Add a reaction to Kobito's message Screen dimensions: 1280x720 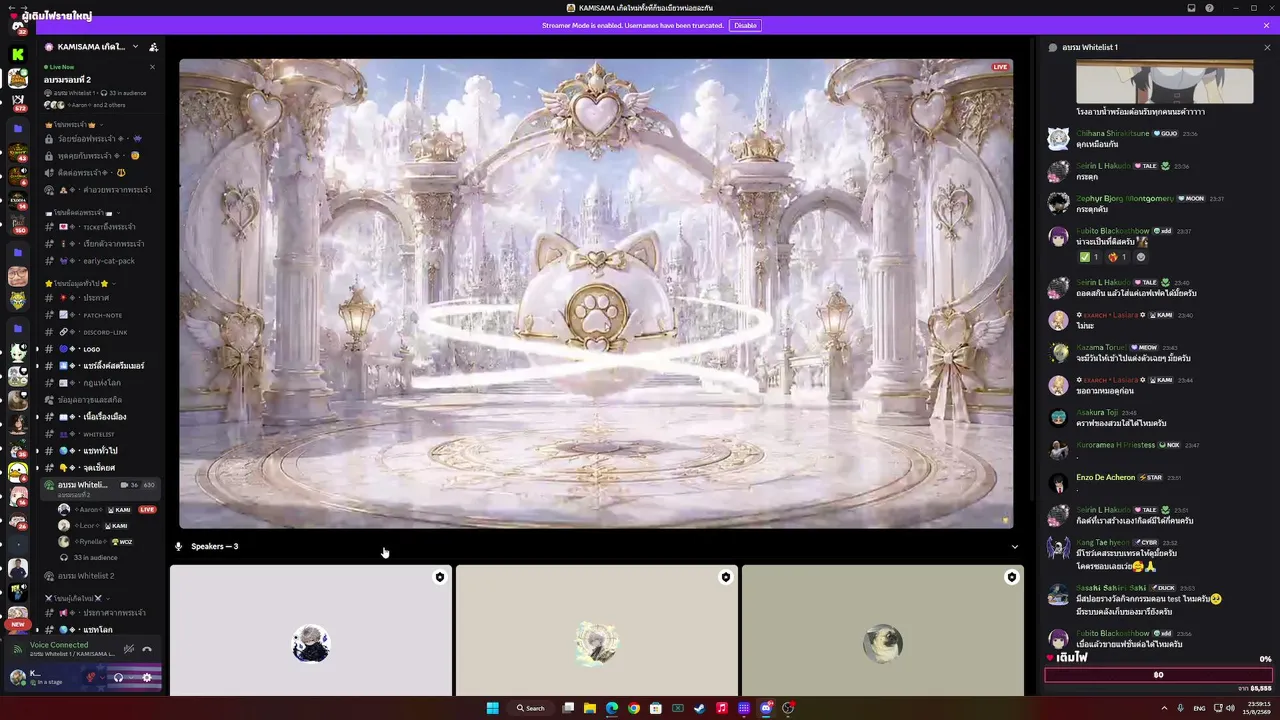[x=1141, y=257]
